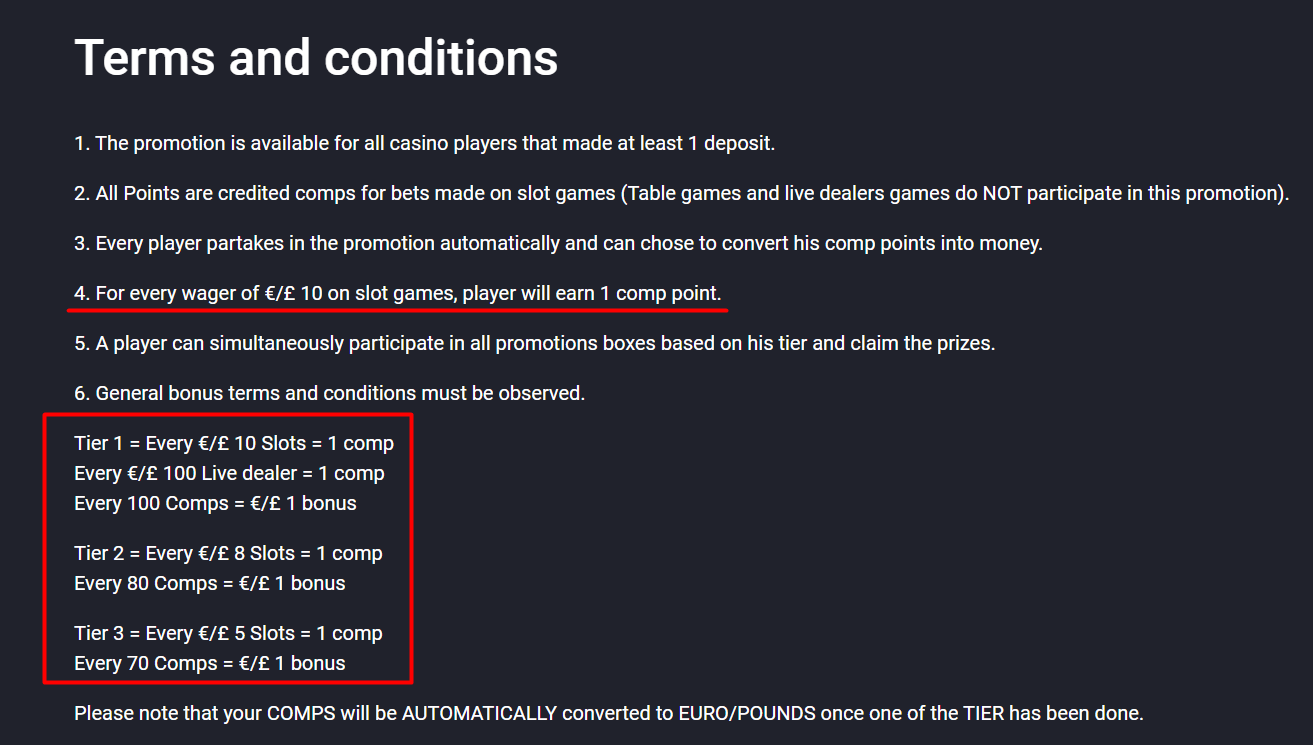
Task: Click underlined term 4 about earning 1 comp point
Action: coord(397,294)
